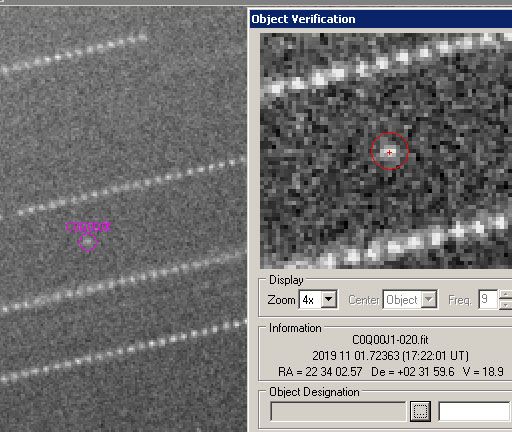
Task: Click the C0Q00J1-020.fit file name text
Action: [x=390, y=340]
